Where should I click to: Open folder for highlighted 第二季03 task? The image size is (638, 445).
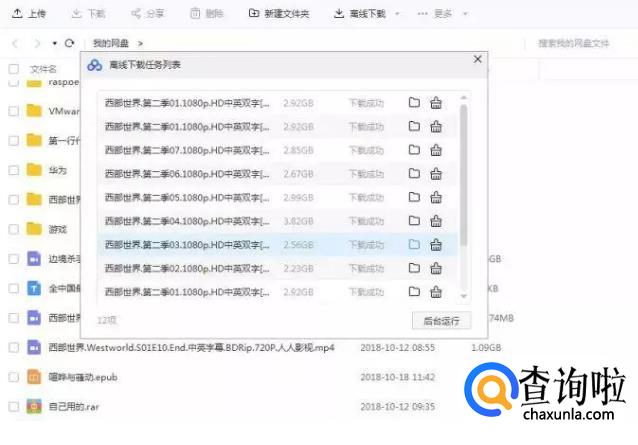tap(414, 244)
